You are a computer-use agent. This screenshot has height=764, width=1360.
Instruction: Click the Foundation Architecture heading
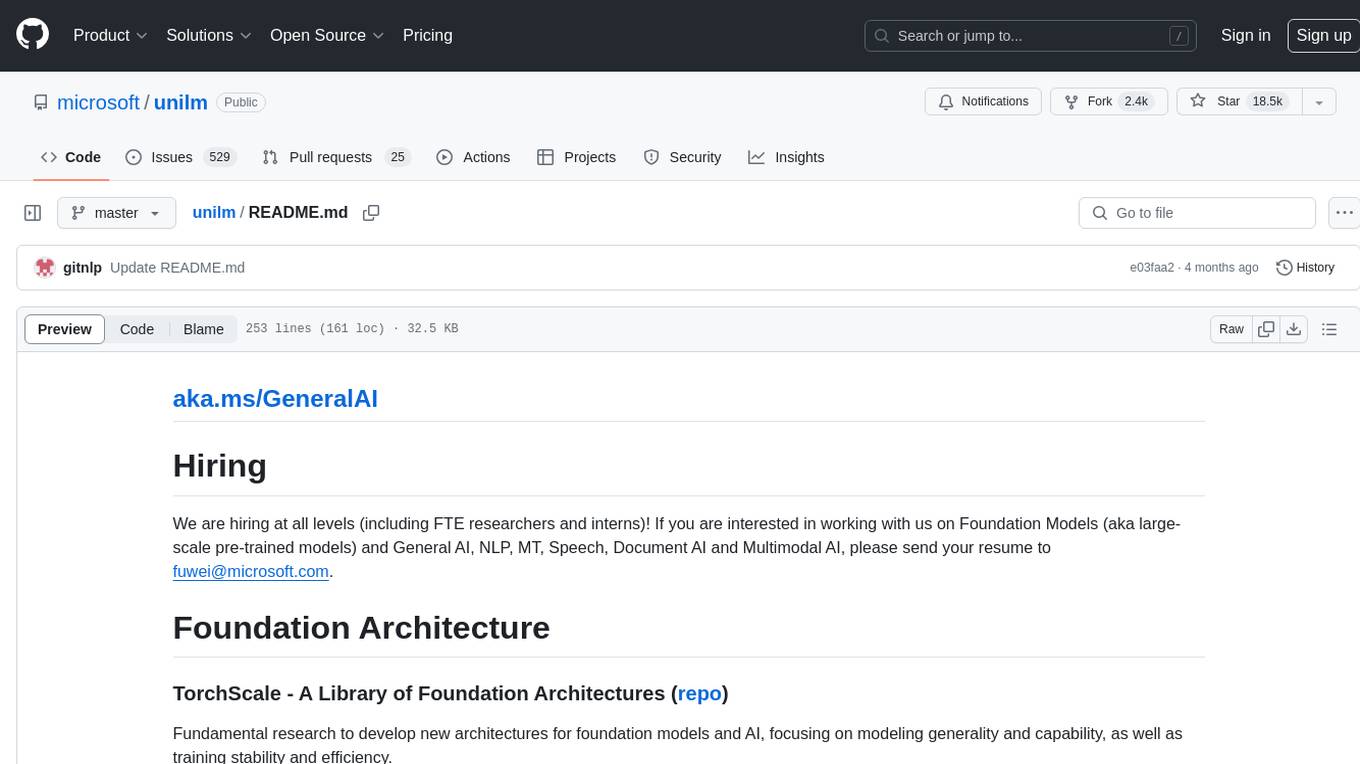(361, 628)
